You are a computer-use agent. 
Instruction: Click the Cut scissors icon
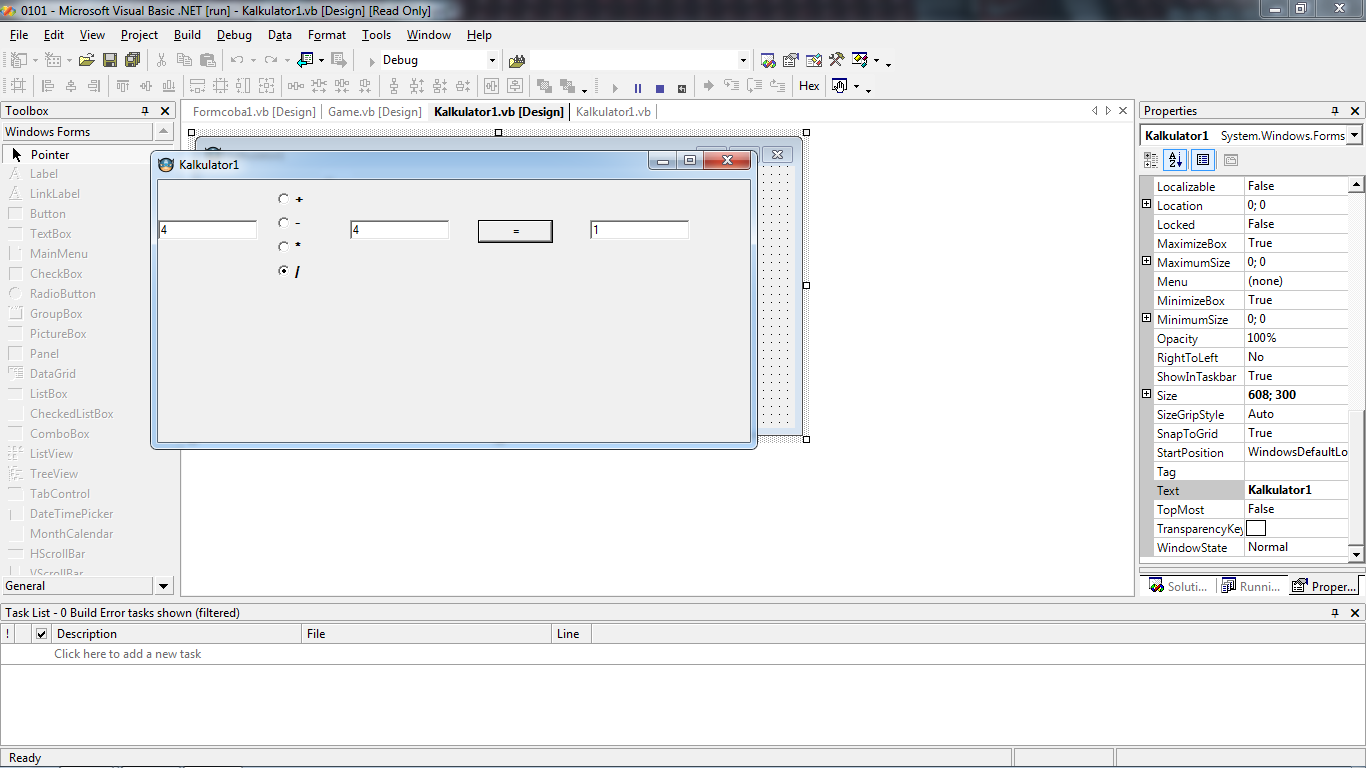click(x=161, y=60)
